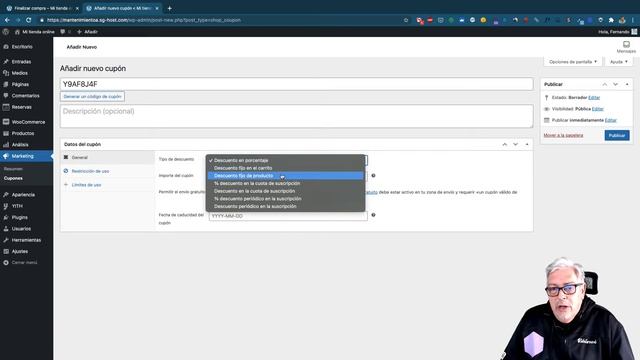640x360 pixels.
Task: Select Descuento en porcentaje option
Action: [x=285, y=160]
